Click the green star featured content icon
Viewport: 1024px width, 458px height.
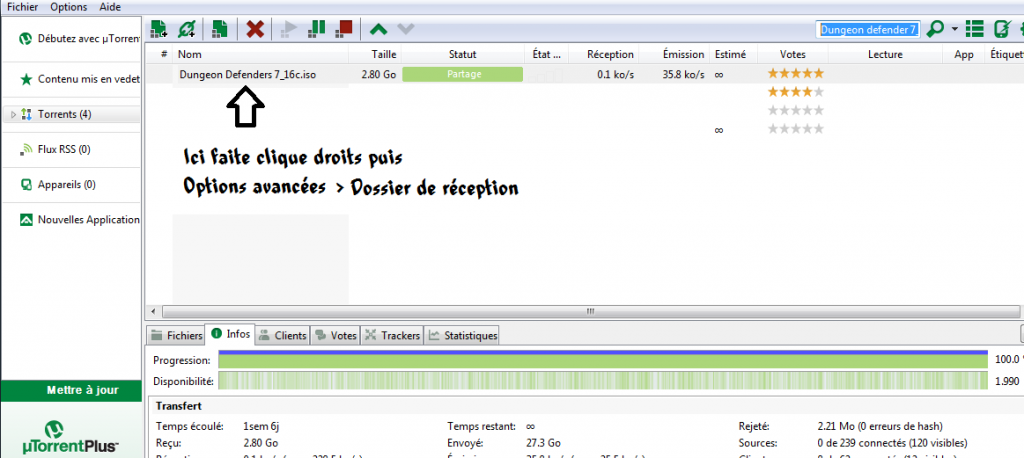pos(26,79)
